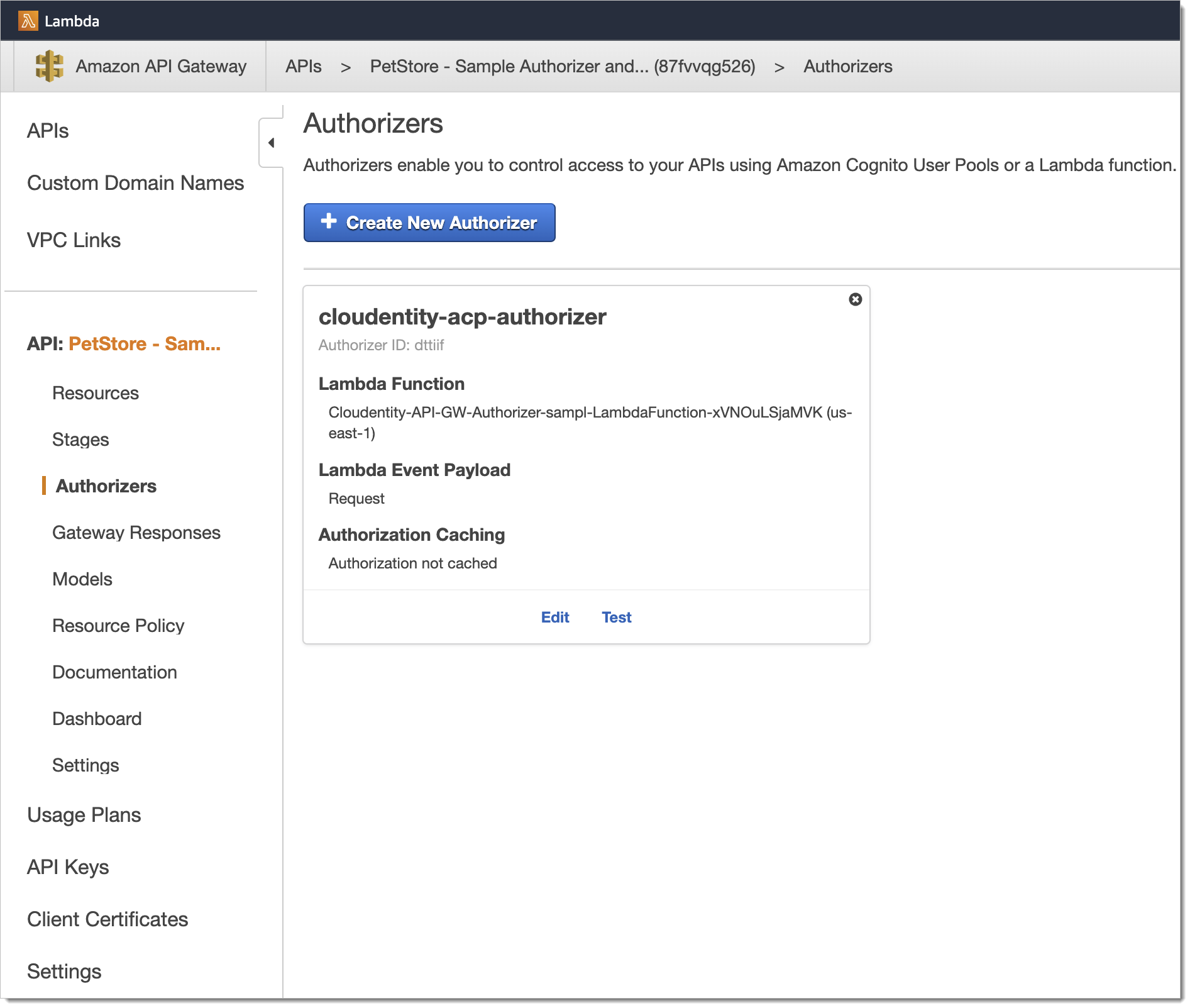
Task: Open the bottom global Settings item
Action: point(64,972)
